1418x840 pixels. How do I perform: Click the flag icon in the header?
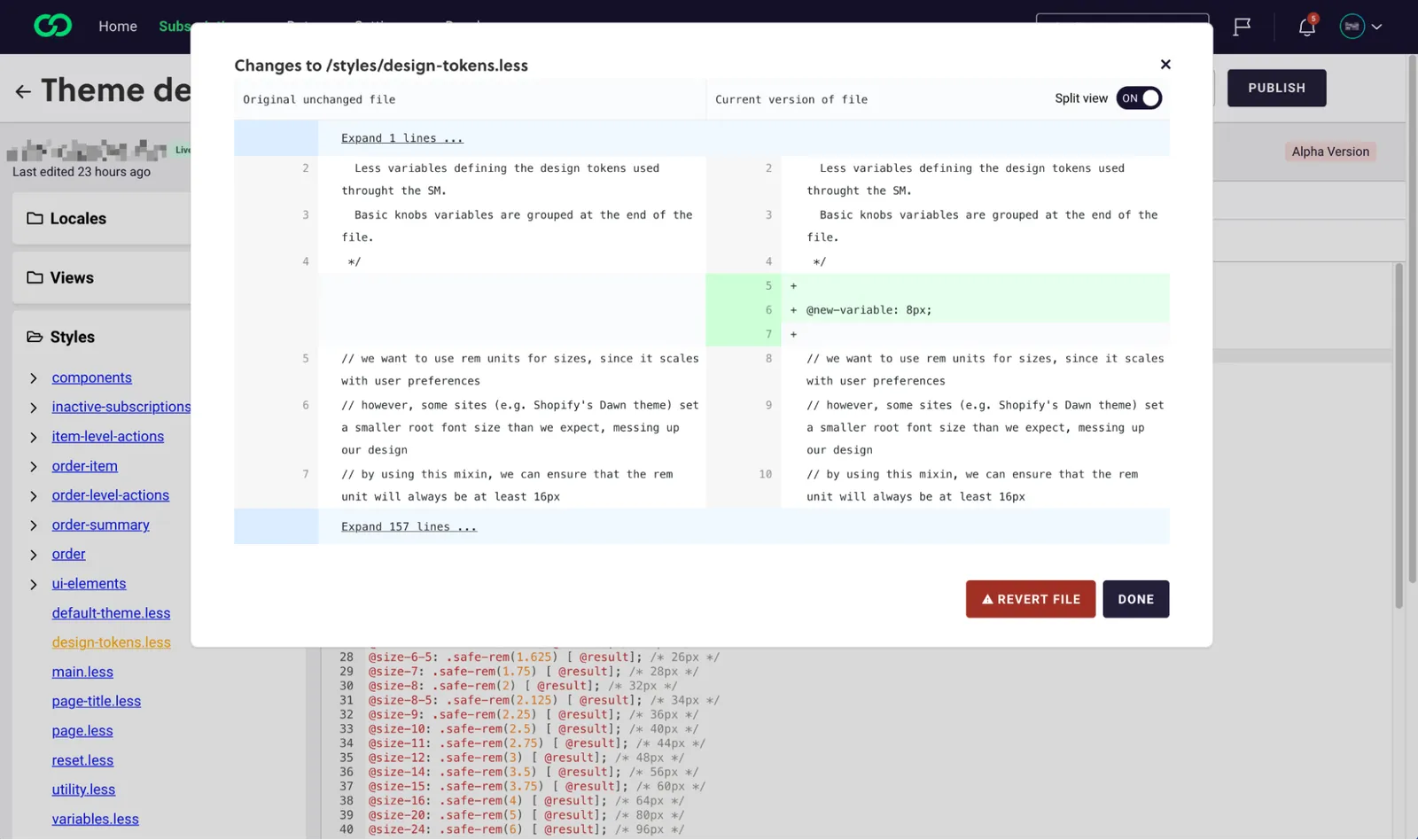1242,27
